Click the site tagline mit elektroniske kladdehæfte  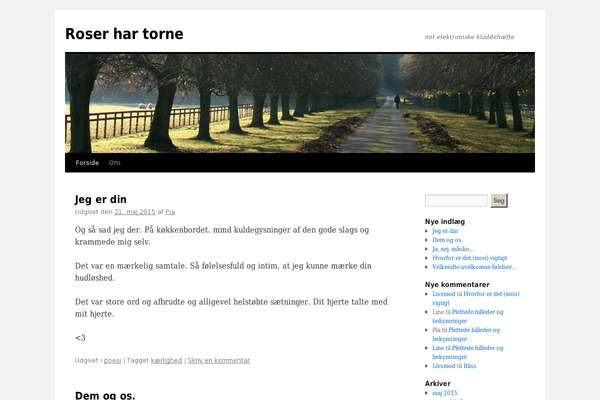pos(470,37)
